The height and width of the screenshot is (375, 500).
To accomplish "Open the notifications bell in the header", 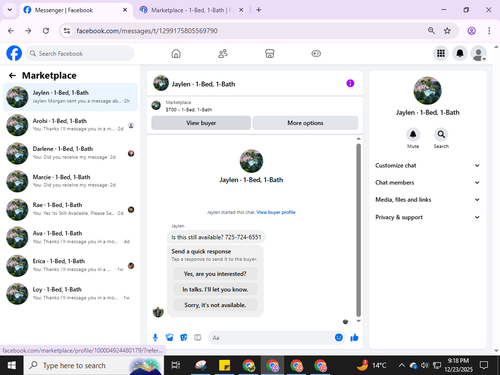I will [x=460, y=53].
